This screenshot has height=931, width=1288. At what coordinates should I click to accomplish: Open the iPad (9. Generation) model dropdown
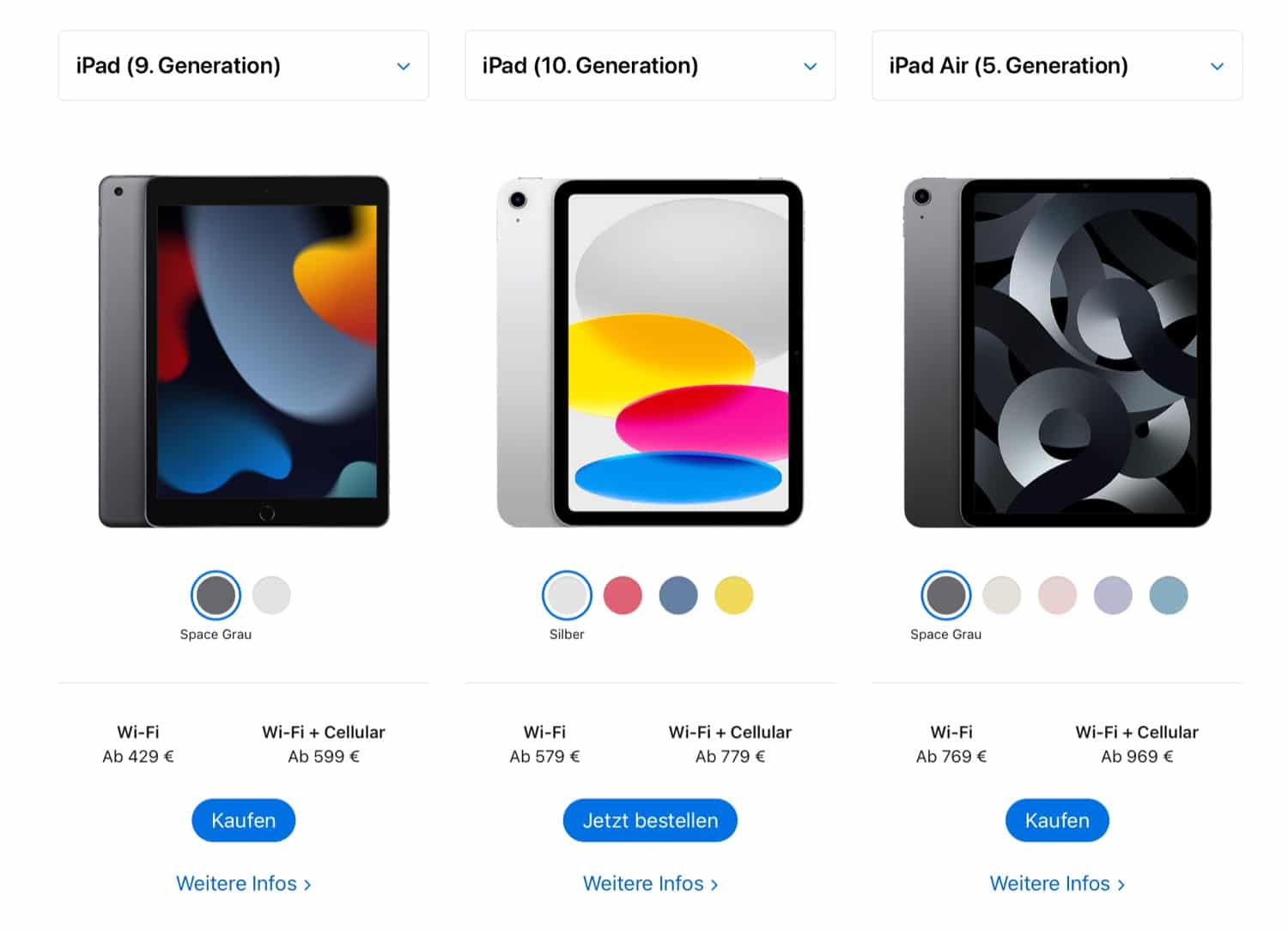pyautogui.click(x=243, y=65)
